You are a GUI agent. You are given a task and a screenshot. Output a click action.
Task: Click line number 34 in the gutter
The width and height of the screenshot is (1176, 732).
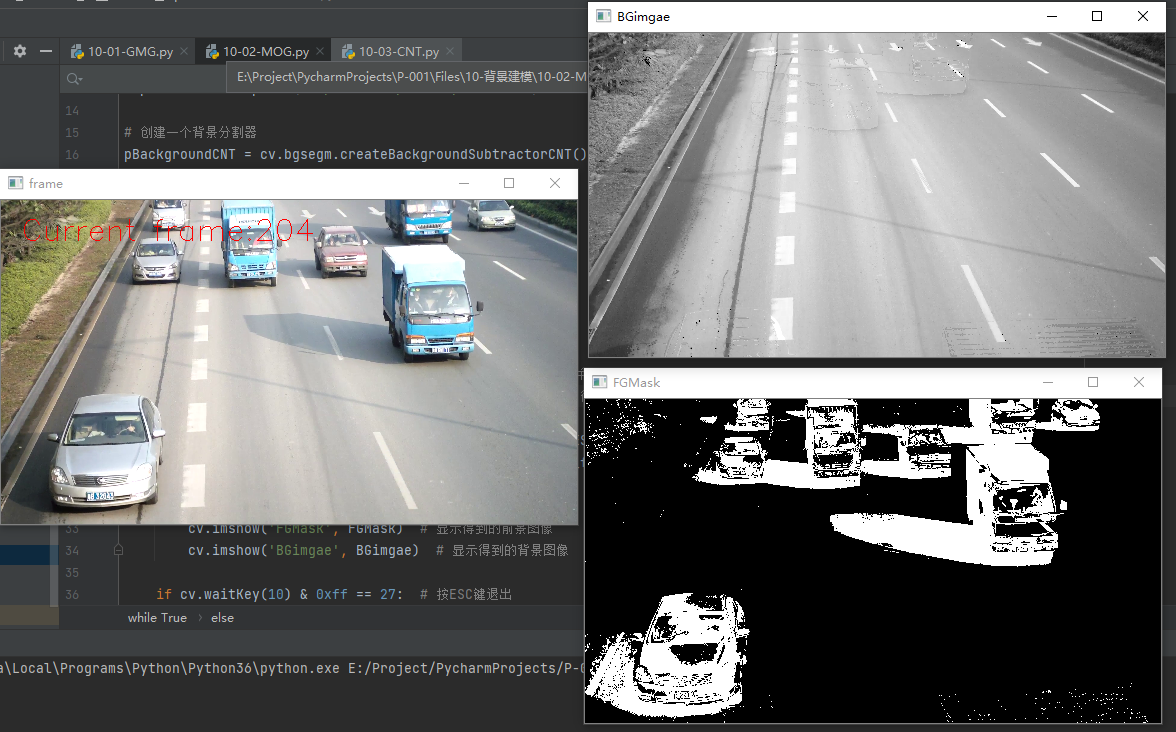tap(72, 550)
